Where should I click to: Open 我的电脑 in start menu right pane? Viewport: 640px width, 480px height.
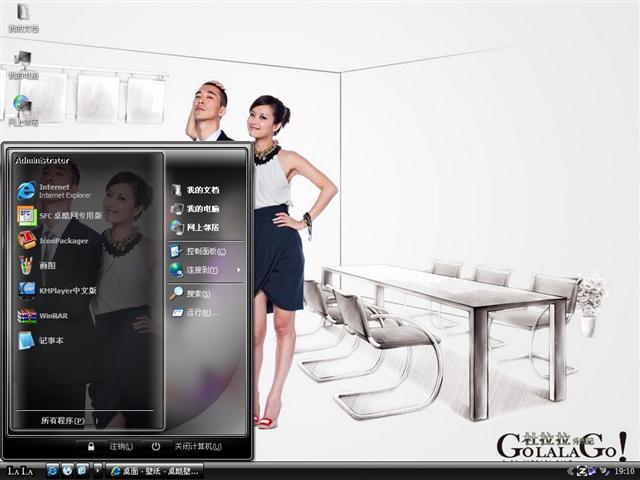coord(195,209)
